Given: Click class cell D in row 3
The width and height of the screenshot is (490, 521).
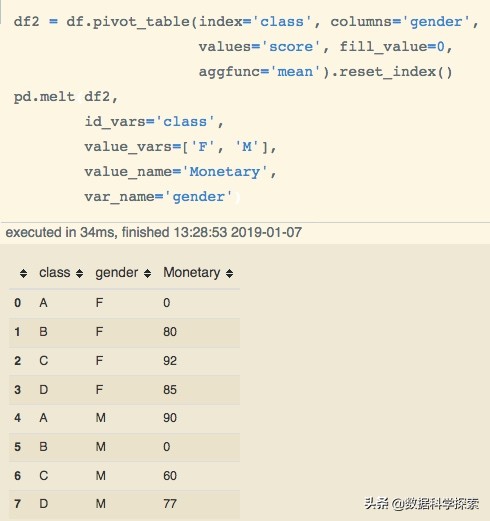Looking at the screenshot, I should [x=44, y=390].
